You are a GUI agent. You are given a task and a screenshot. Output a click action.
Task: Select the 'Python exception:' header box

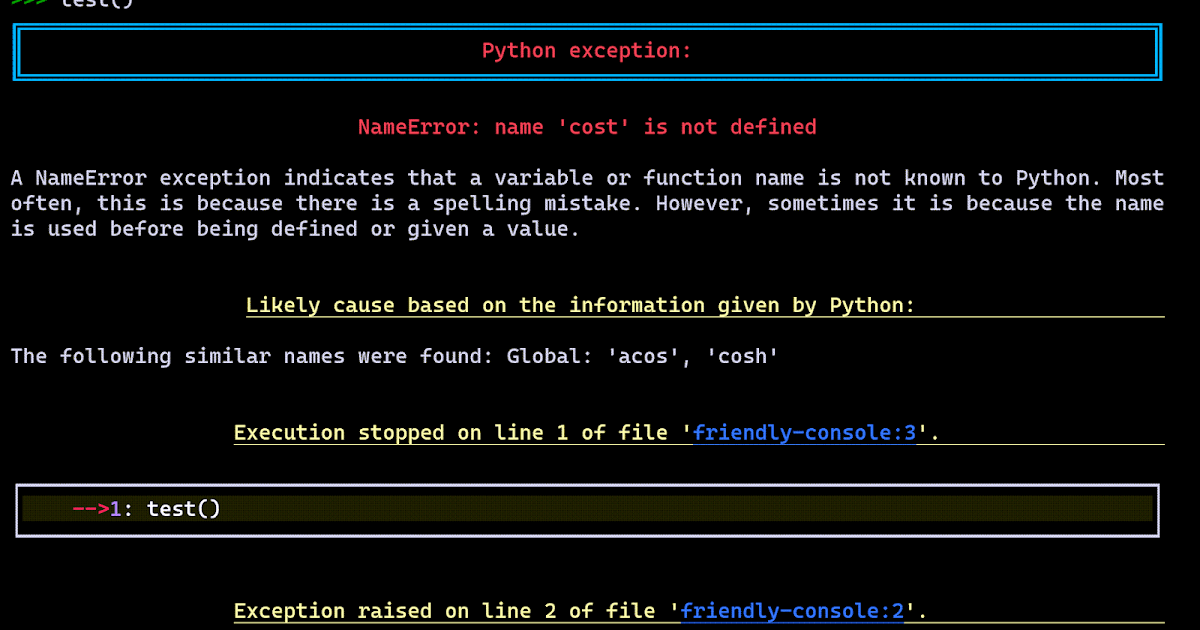coord(587,50)
